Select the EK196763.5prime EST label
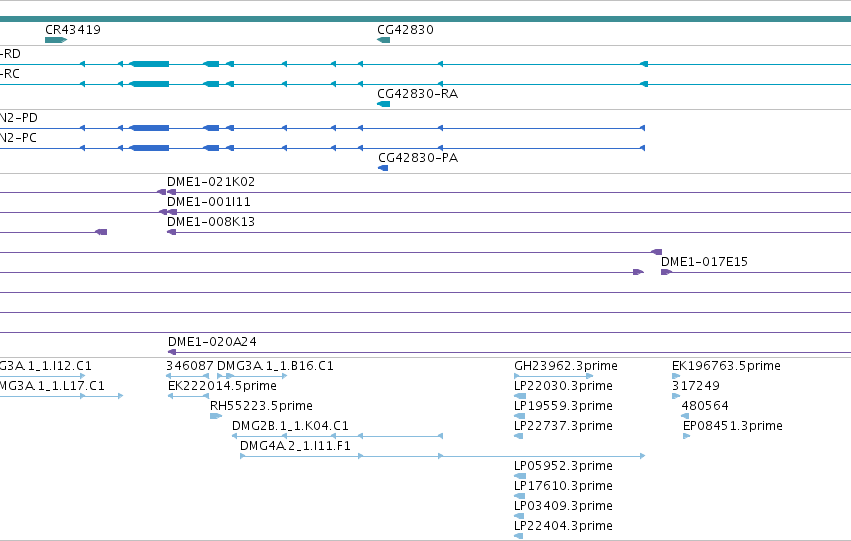 point(726,366)
